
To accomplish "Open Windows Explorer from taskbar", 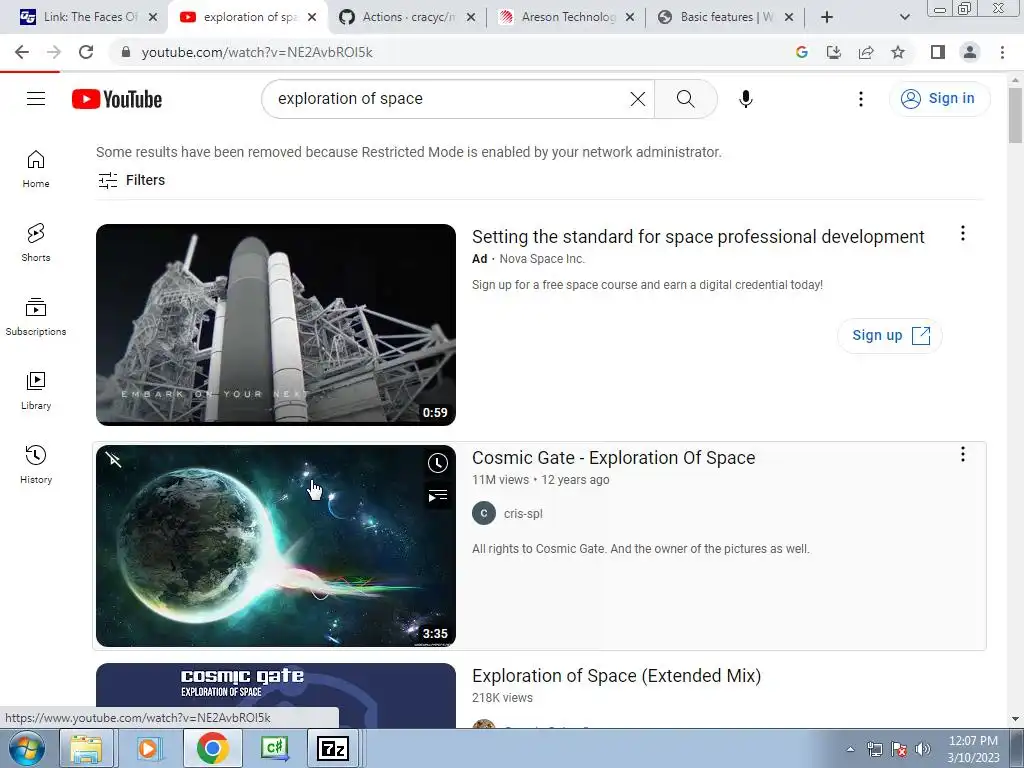I will pyautogui.click(x=86, y=748).
